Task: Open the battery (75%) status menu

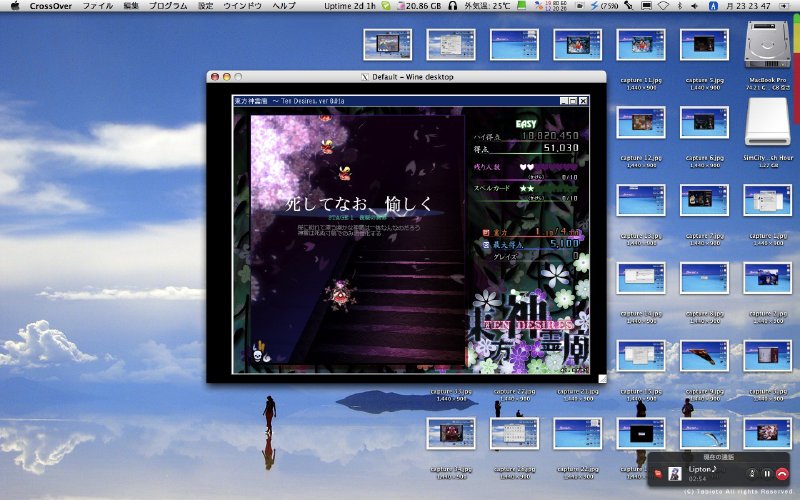Action: pos(604,6)
